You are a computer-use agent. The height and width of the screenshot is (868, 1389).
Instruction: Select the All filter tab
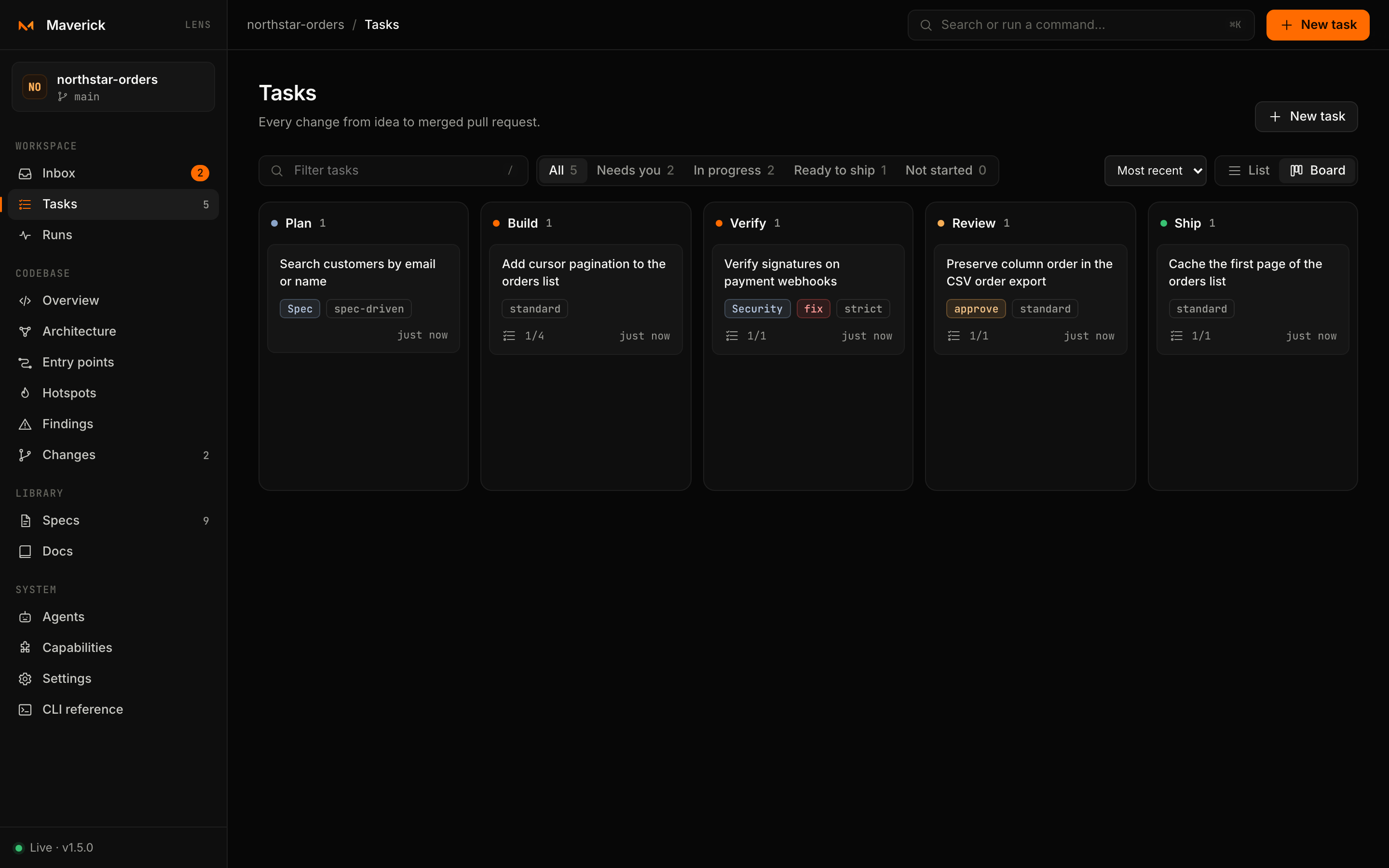pyautogui.click(x=562, y=171)
